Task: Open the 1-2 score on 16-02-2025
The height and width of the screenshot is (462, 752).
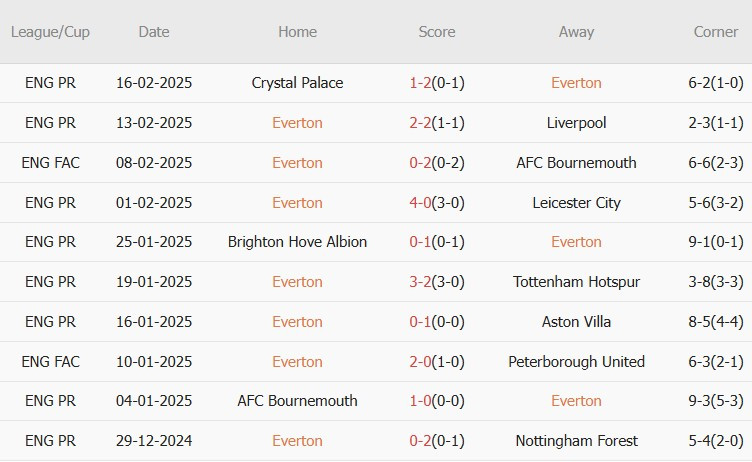Action: (x=420, y=83)
